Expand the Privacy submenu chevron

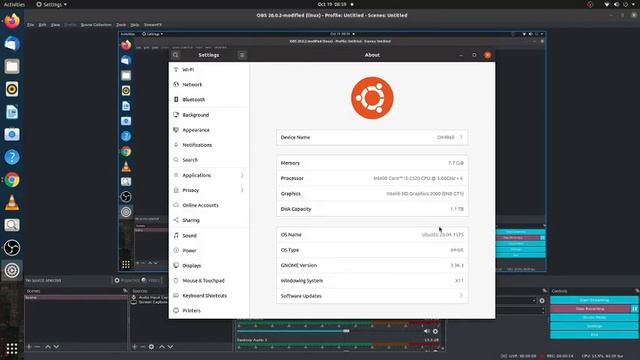pos(242,190)
